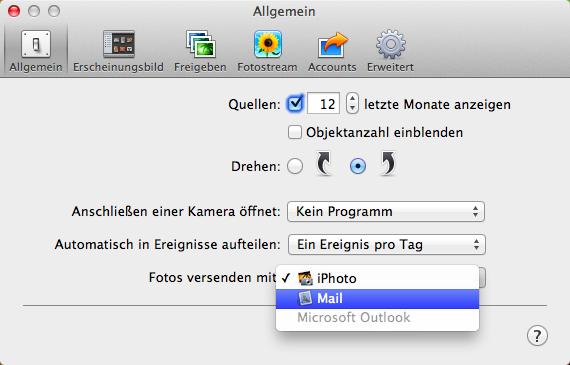Open the help question mark button
Image resolution: width=570 pixels, height=365 pixels.
[x=537, y=336]
